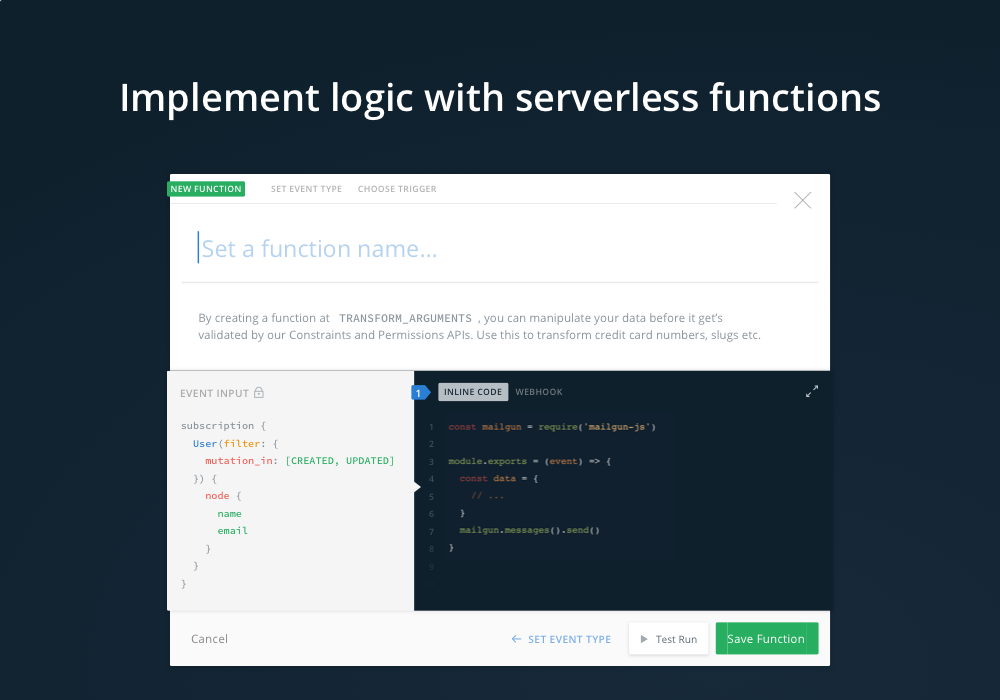Go to the Set Event Type step tab
The image size is (1000, 700).
click(x=306, y=189)
